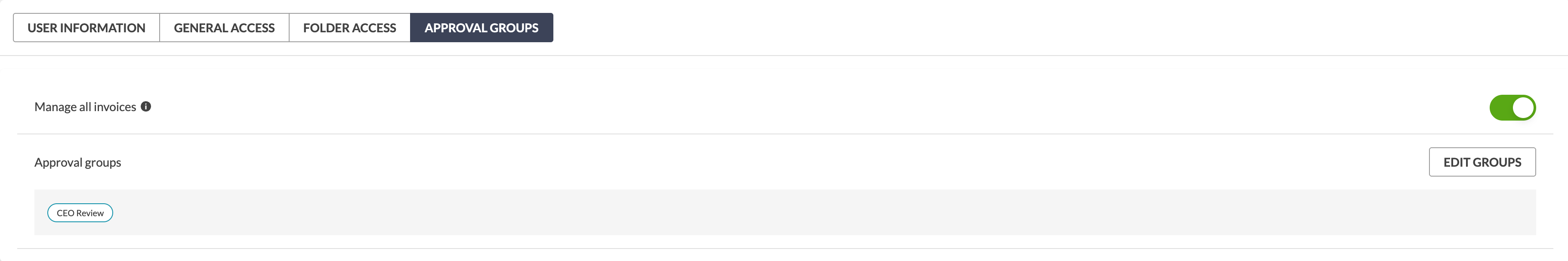The width and height of the screenshot is (1568, 261).
Task: Open group editing with EDIT GROUPS
Action: click(x=1482, y=162)
